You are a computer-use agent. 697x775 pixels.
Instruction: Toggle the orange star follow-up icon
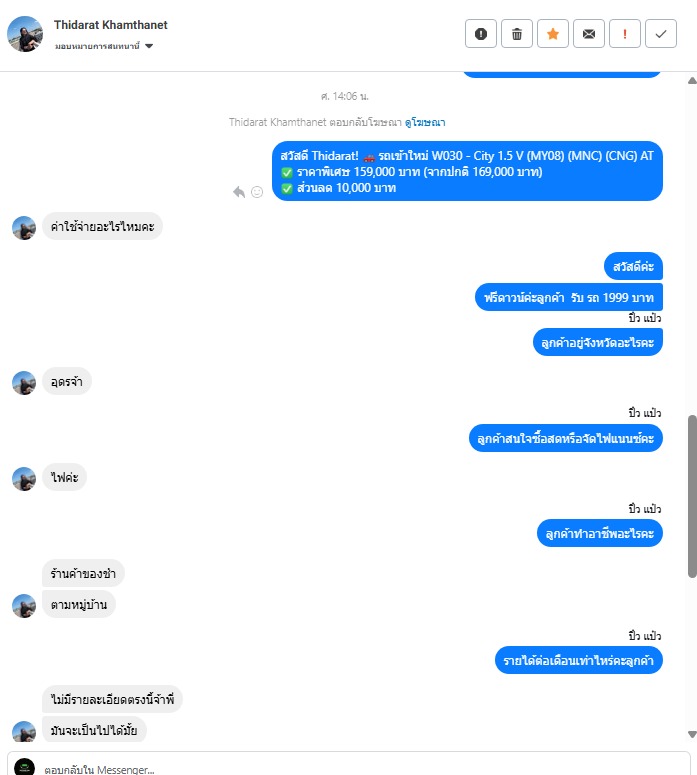[553, 34]
